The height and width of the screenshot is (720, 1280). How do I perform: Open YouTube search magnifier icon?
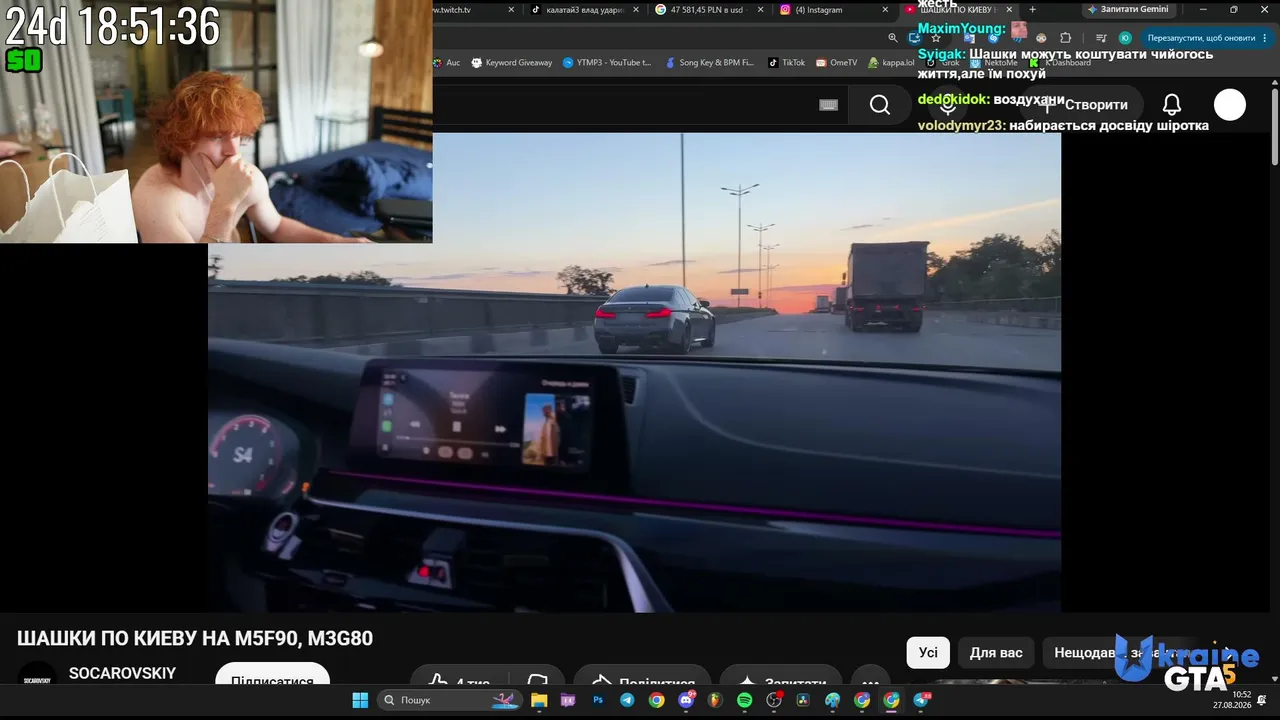(879, 105)
